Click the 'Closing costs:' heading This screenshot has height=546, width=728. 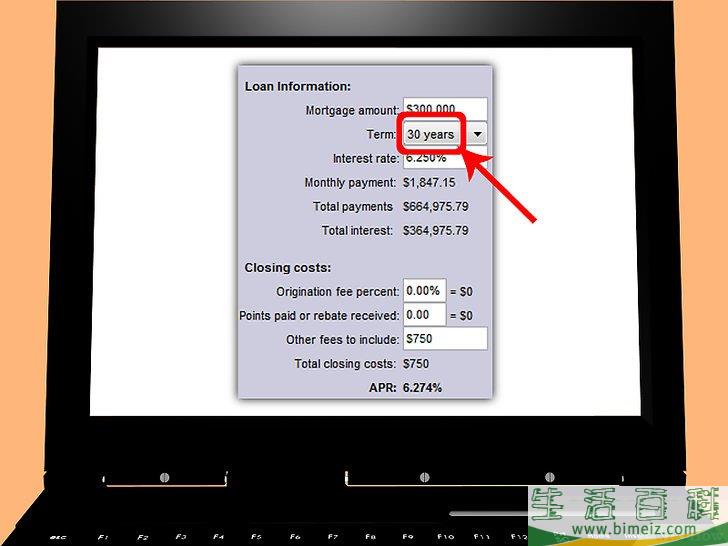[x=288, y=268]
